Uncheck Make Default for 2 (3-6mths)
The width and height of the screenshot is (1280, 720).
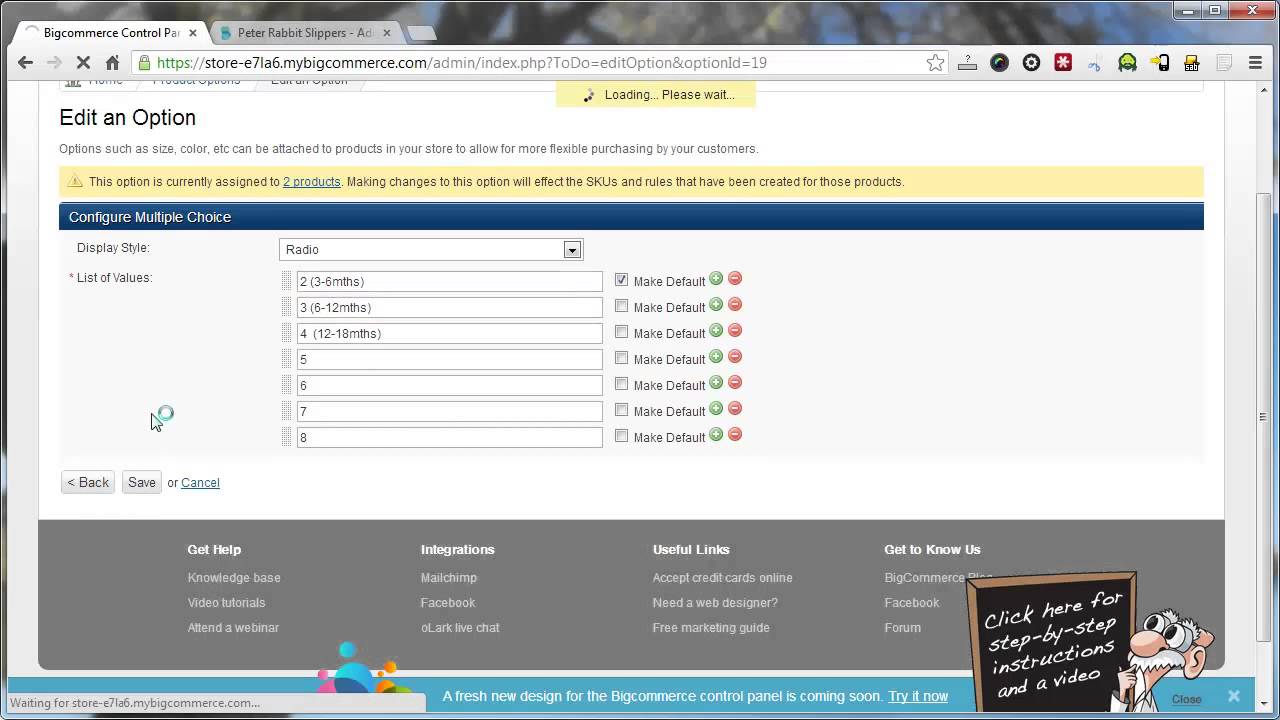621,280
